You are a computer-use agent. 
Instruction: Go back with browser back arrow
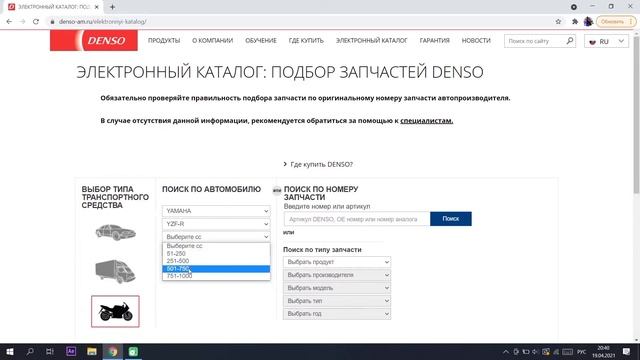pos(9,22)
